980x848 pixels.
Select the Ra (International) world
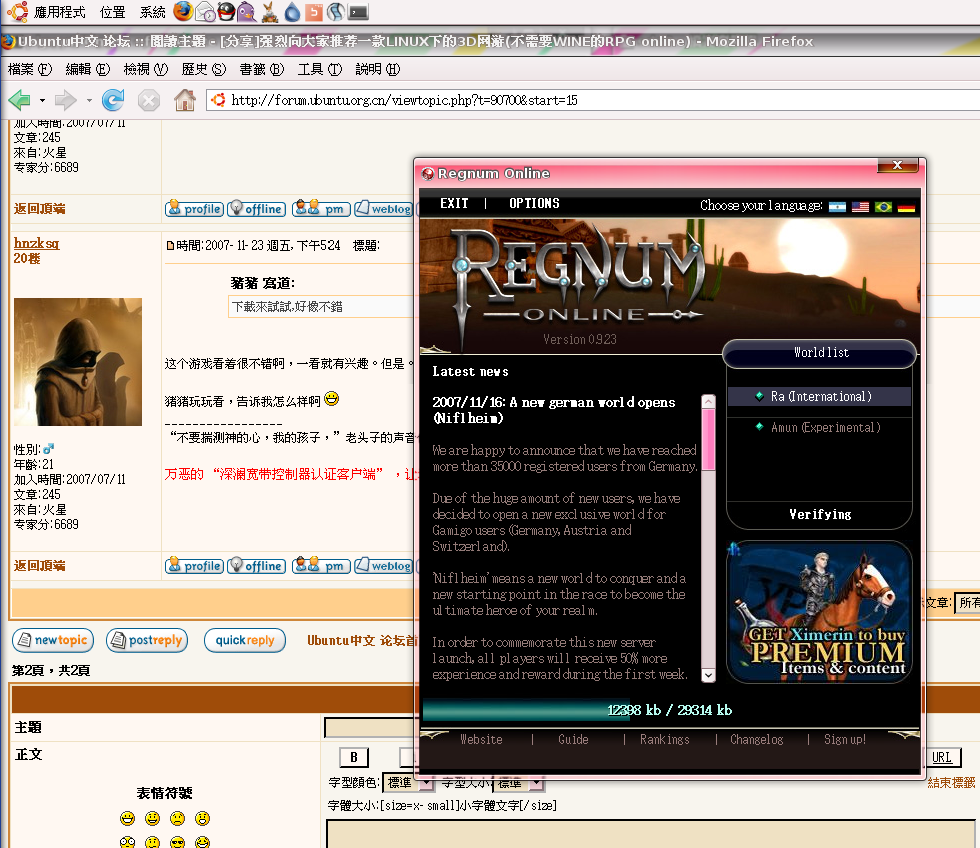pyautogui.click(x=819, y=396)
